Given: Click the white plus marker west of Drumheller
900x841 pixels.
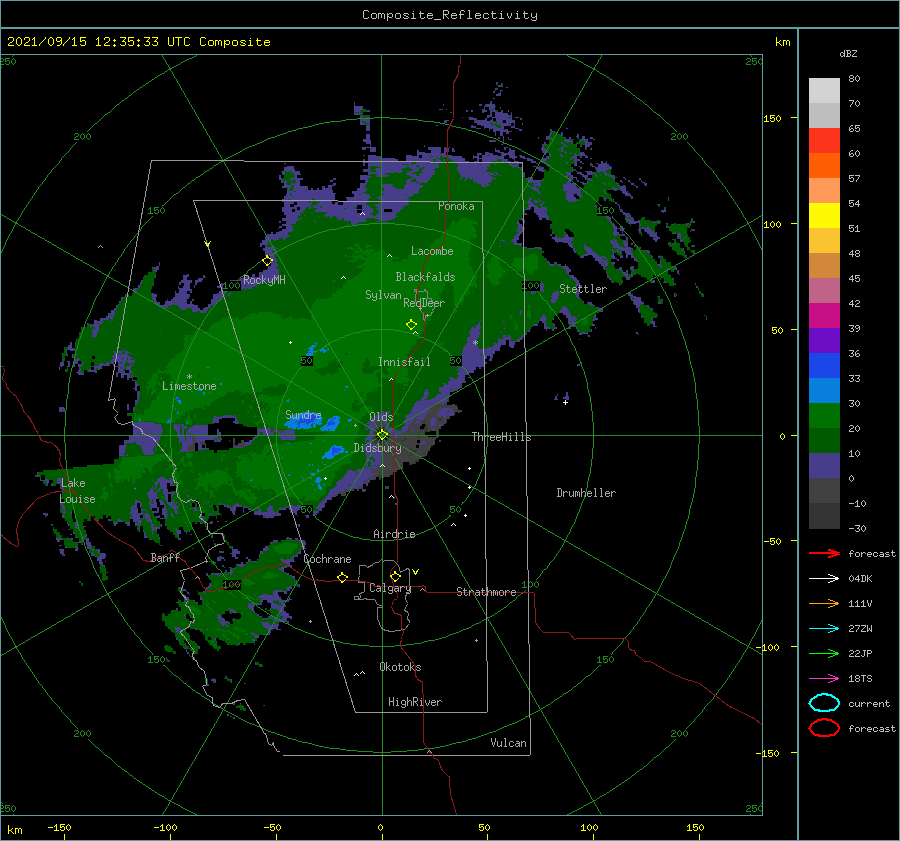Looking at the screenshot, I should [x=565, y=402].
